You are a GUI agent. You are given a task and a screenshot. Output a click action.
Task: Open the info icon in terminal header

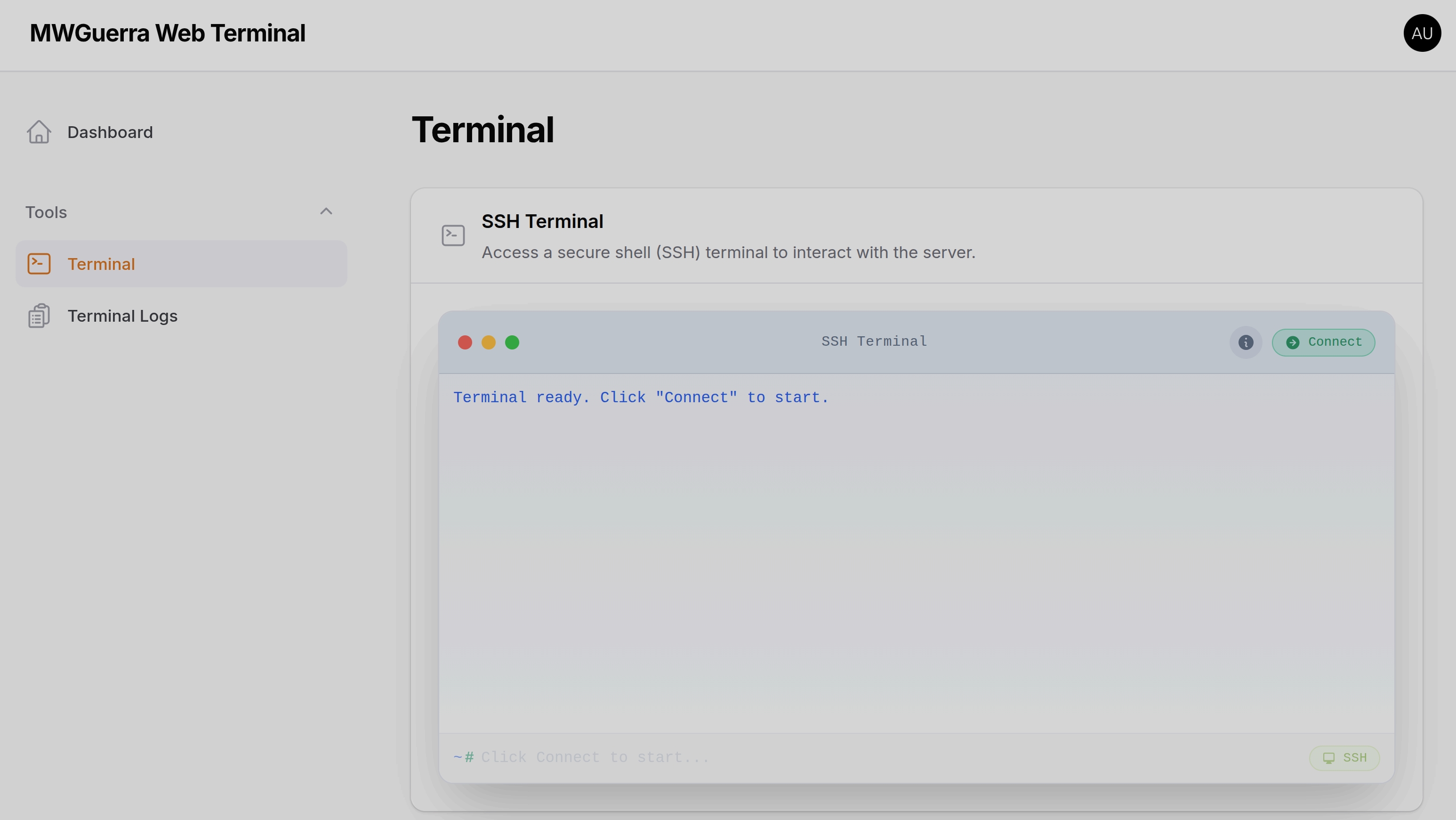(1245, 343)
